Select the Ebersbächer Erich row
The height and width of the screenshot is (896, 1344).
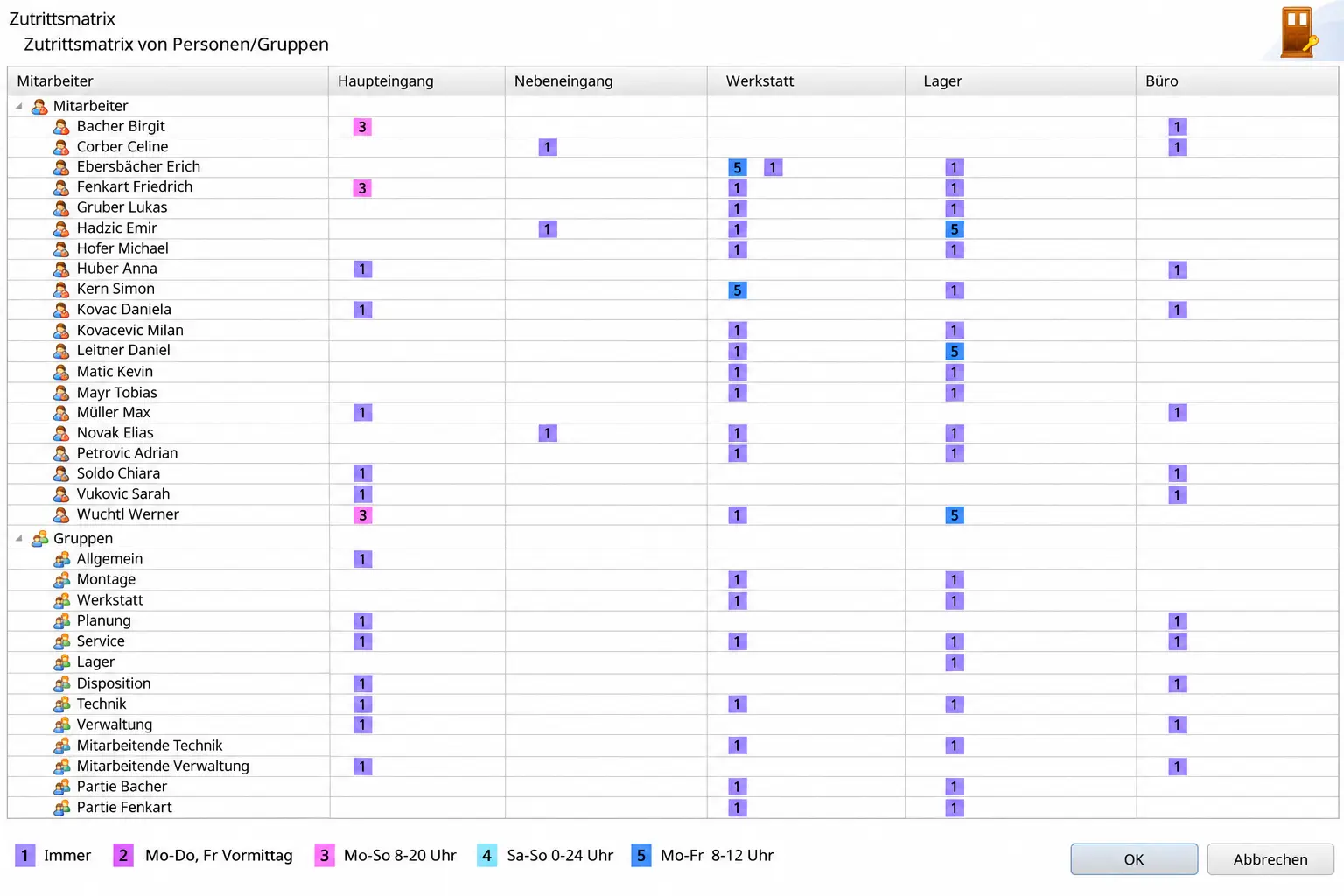pyautogui.click(x=673, y=167)
